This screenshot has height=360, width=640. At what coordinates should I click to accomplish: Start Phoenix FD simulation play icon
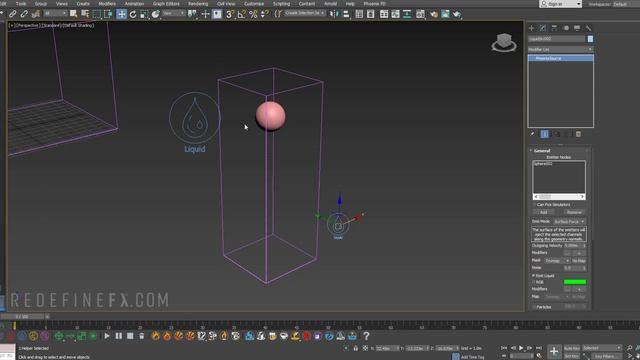pyautogui.click(x=107, y=336)
